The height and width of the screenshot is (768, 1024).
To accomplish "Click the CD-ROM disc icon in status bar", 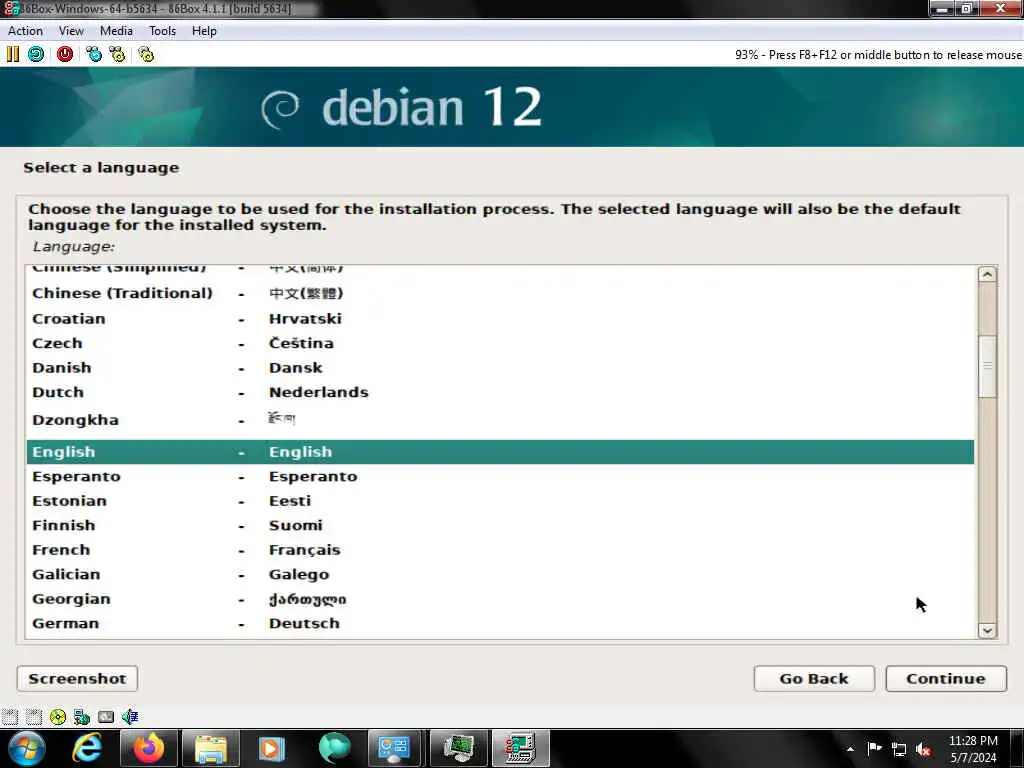I will (x=58, y=717).
